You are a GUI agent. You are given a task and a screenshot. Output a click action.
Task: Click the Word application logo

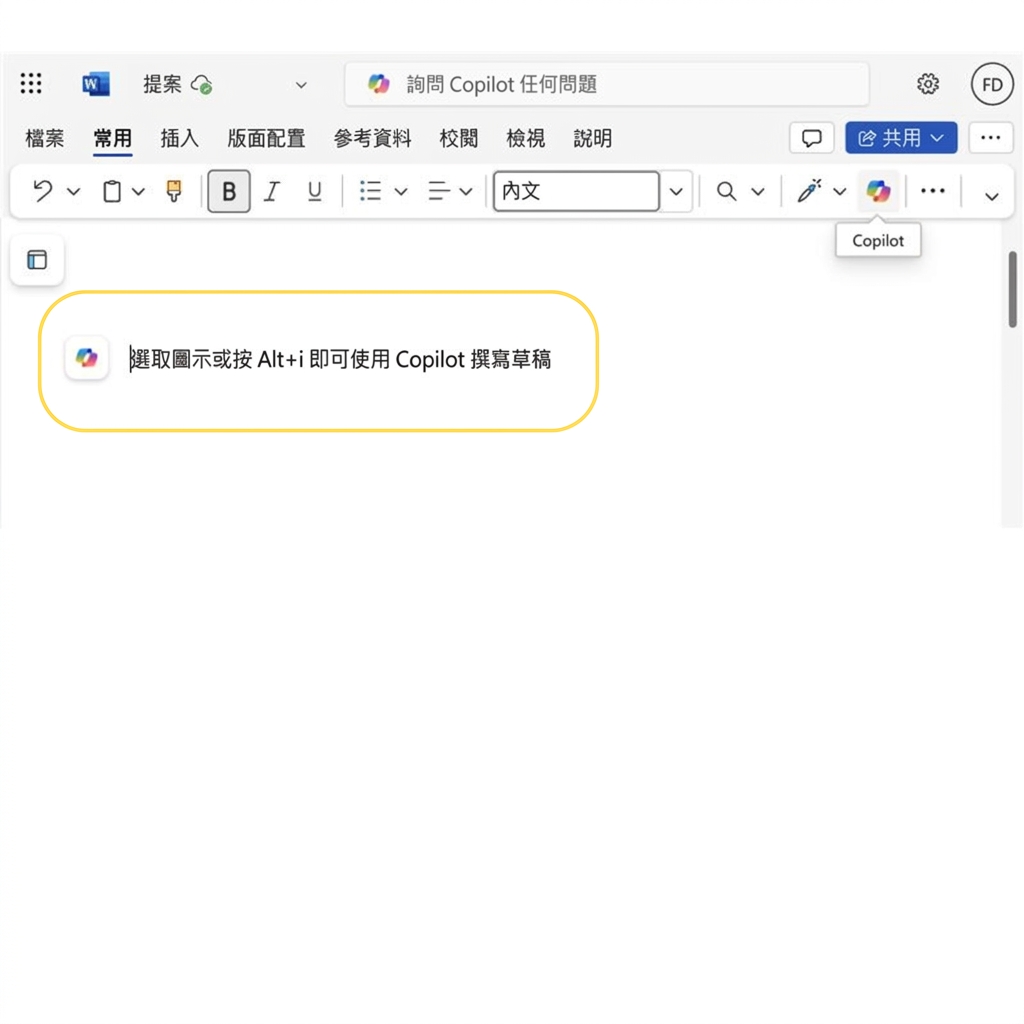pyautogui.click(x=96, y=84)
